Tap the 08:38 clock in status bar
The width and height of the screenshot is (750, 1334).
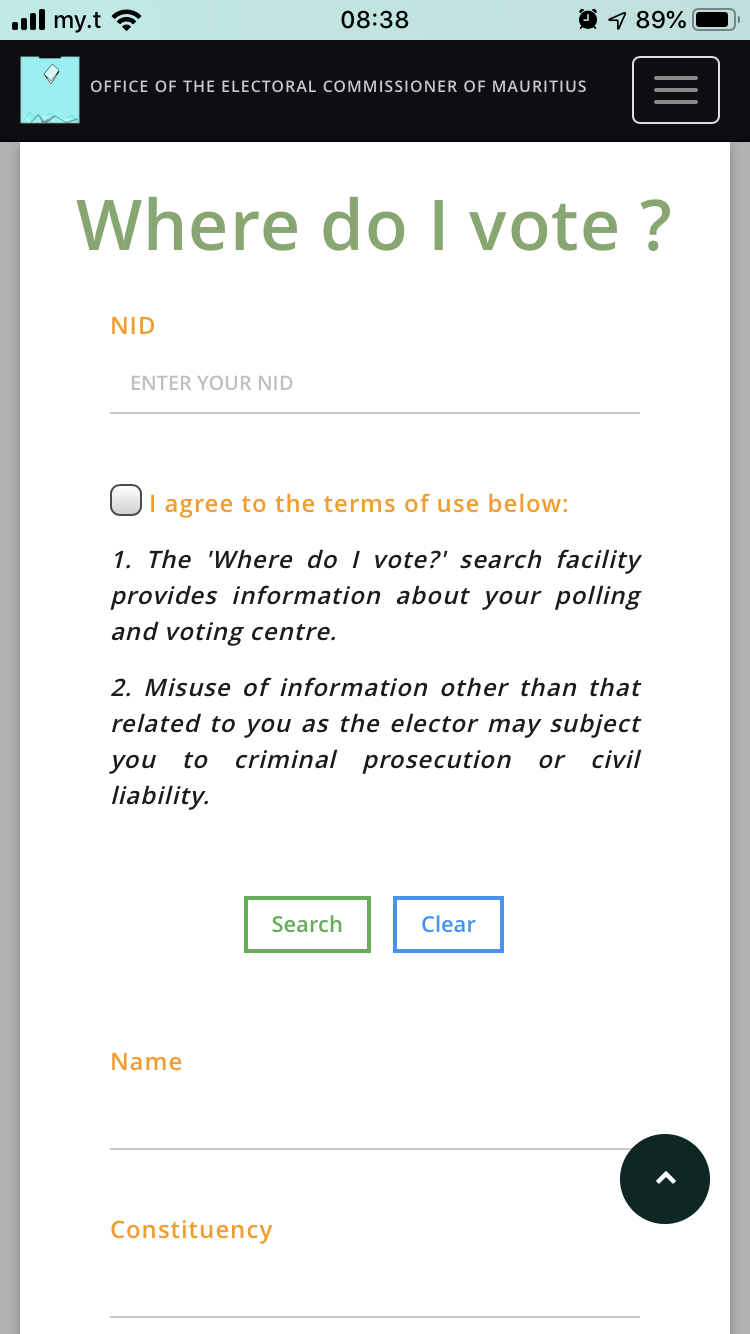tap(374, 20)
